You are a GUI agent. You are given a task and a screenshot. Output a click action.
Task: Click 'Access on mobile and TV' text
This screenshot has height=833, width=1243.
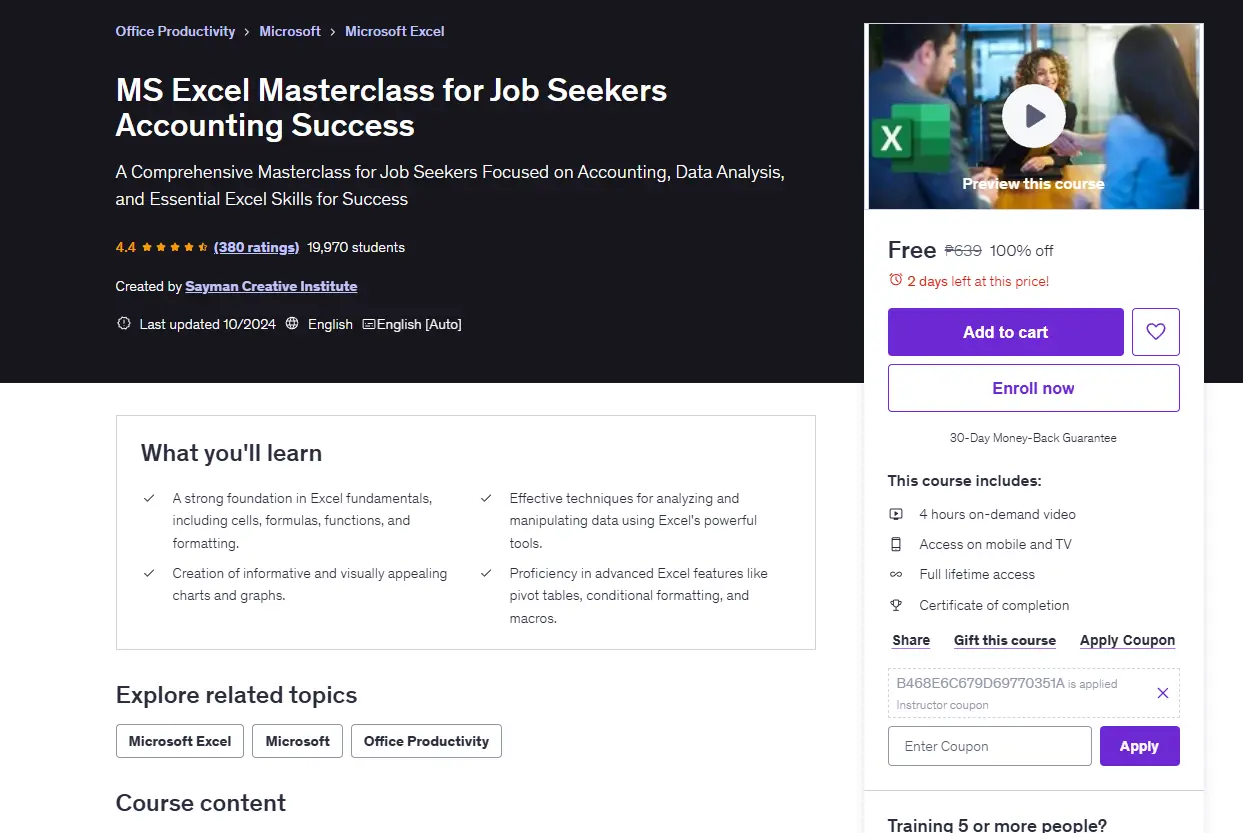coord(995,544)
